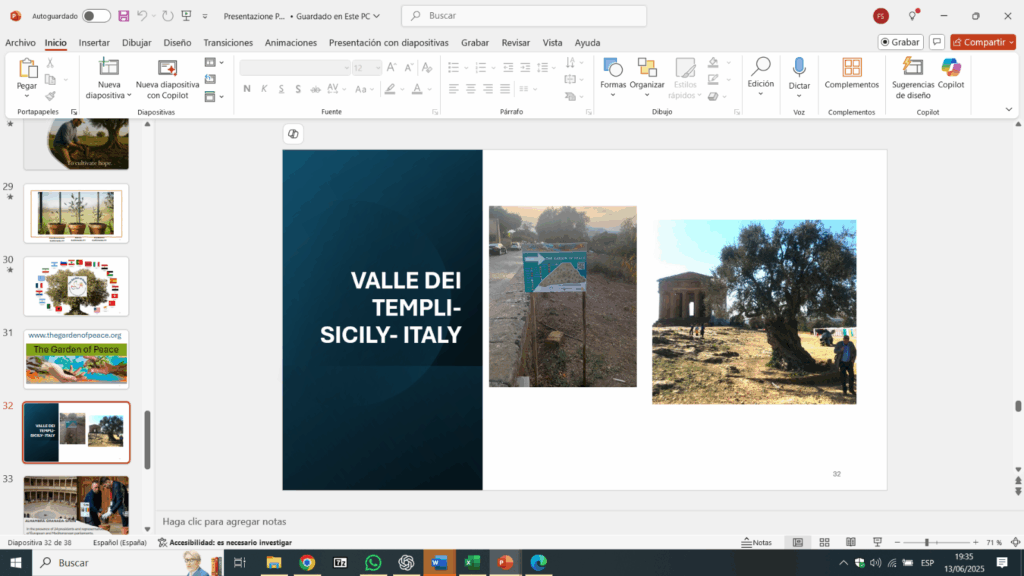
Task: Toggle the Notas pane in status bar
Action: pyautogui.click(x=756, y=542)
